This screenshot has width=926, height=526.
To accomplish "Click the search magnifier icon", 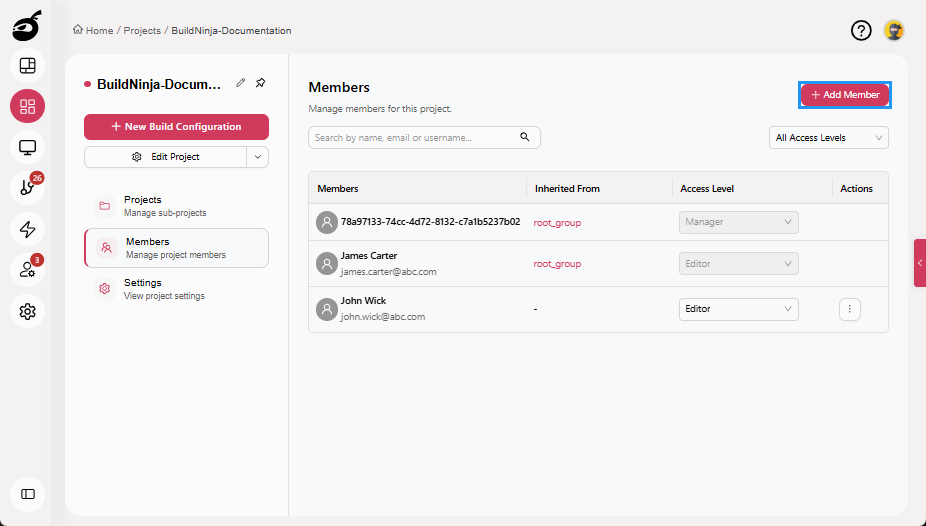I will pos(524,137).
